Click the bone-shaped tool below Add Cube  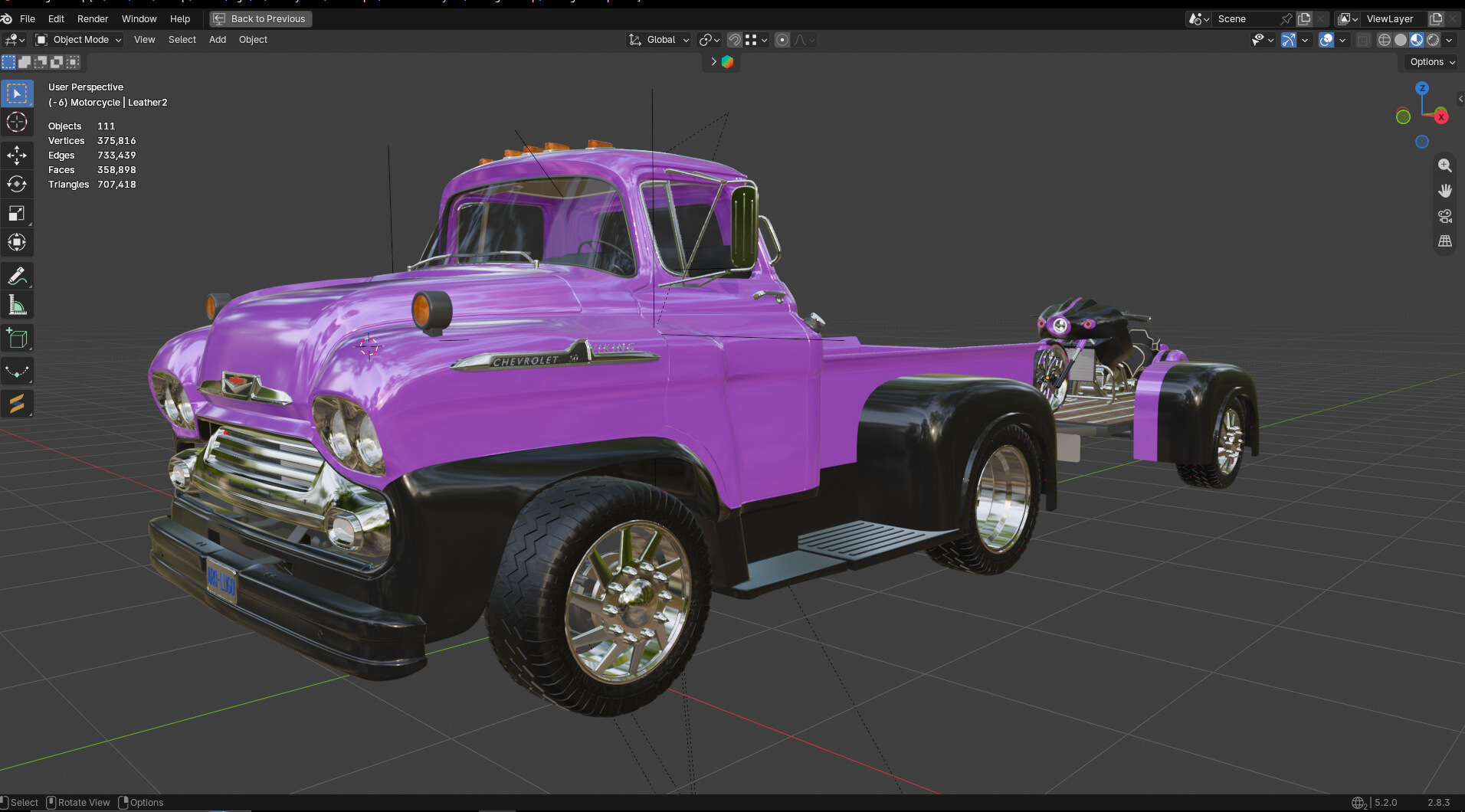point(17,372)
